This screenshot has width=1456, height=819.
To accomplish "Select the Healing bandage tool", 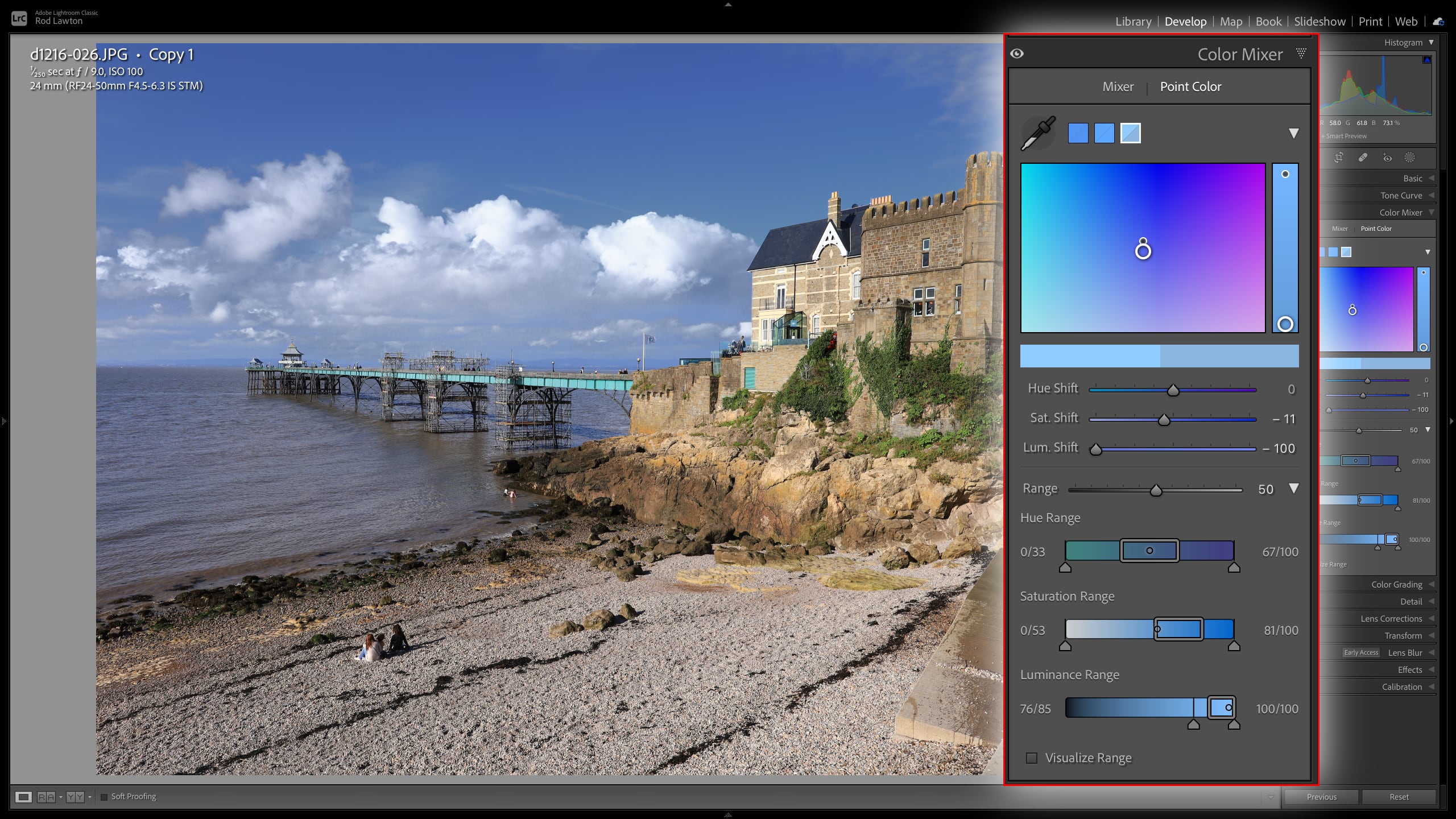I will pos(1363,158).
